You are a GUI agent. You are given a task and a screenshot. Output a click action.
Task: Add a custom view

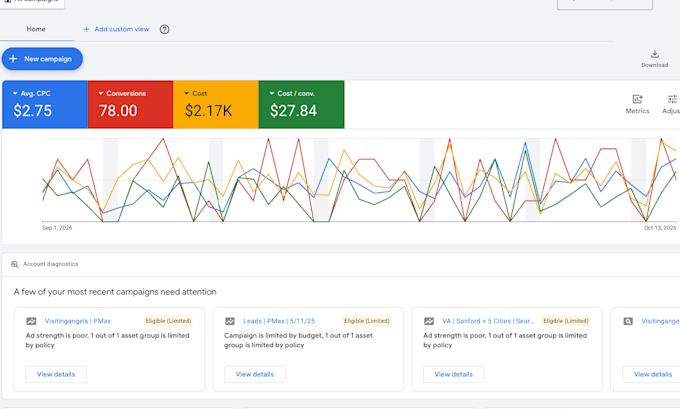point(116,29)
